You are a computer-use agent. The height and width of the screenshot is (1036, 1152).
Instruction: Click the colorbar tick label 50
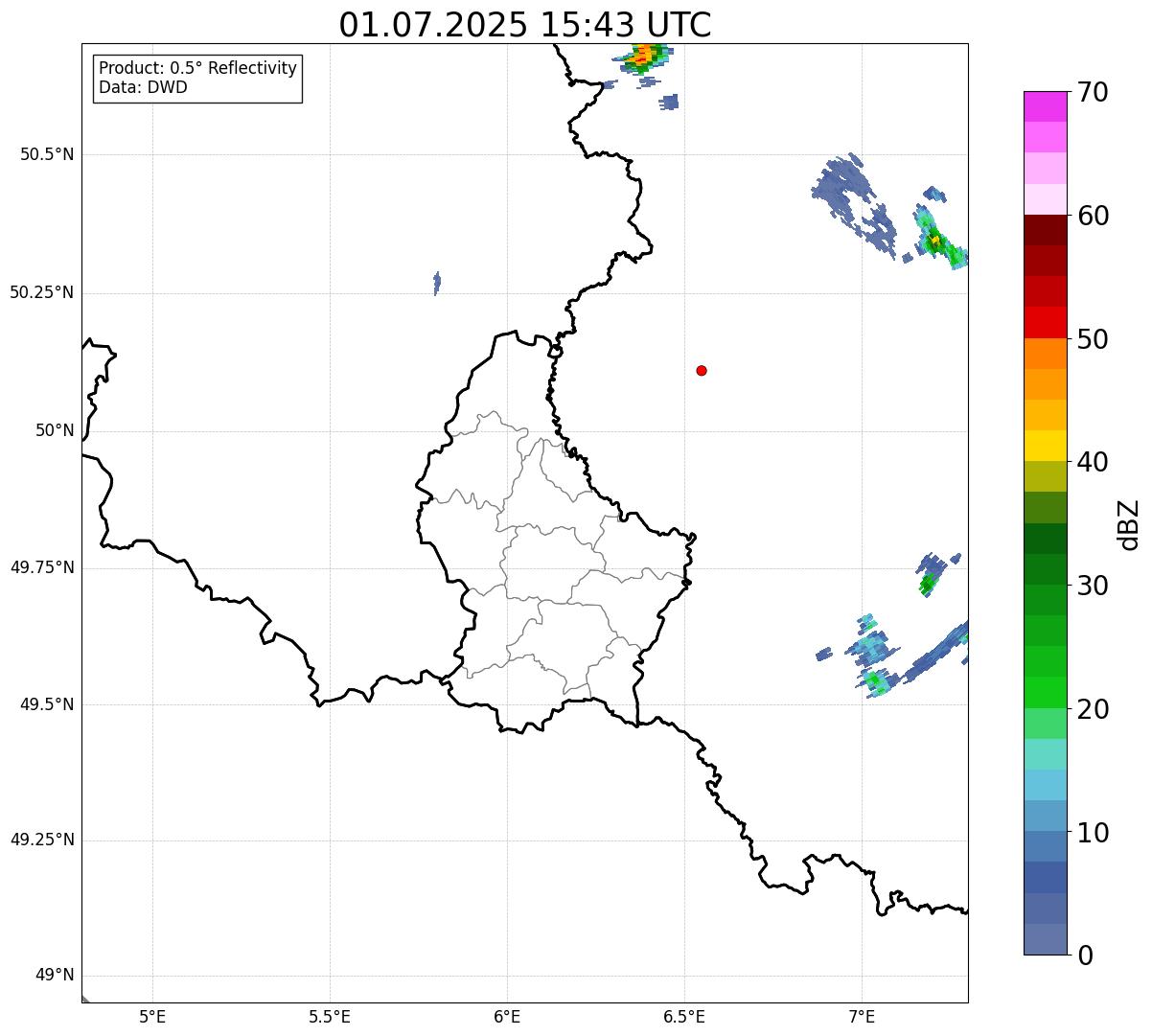click(x=1093, y=339)
